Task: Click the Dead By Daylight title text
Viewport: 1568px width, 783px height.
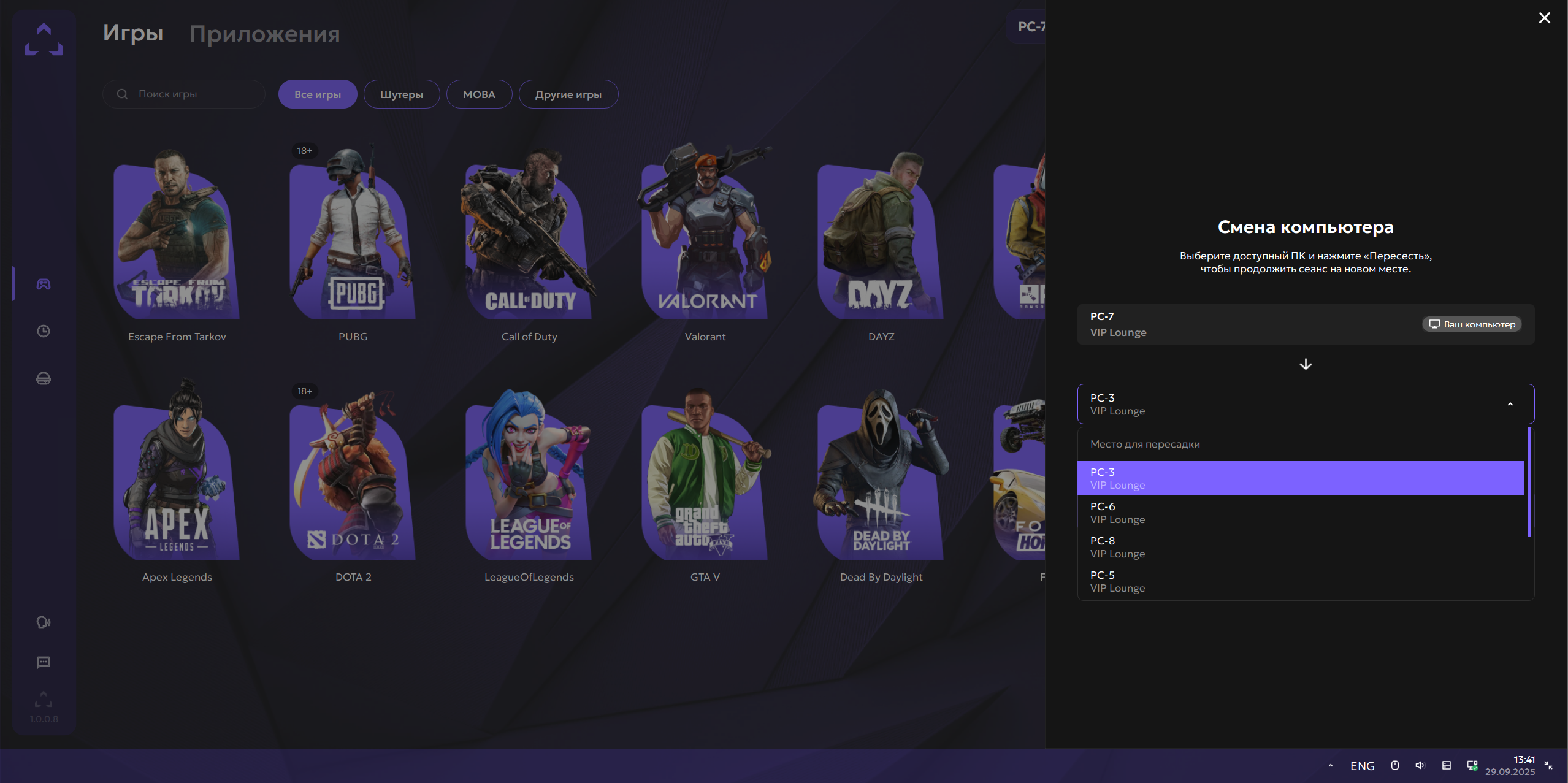Action: pyautogui.click(x=881, y=577)
